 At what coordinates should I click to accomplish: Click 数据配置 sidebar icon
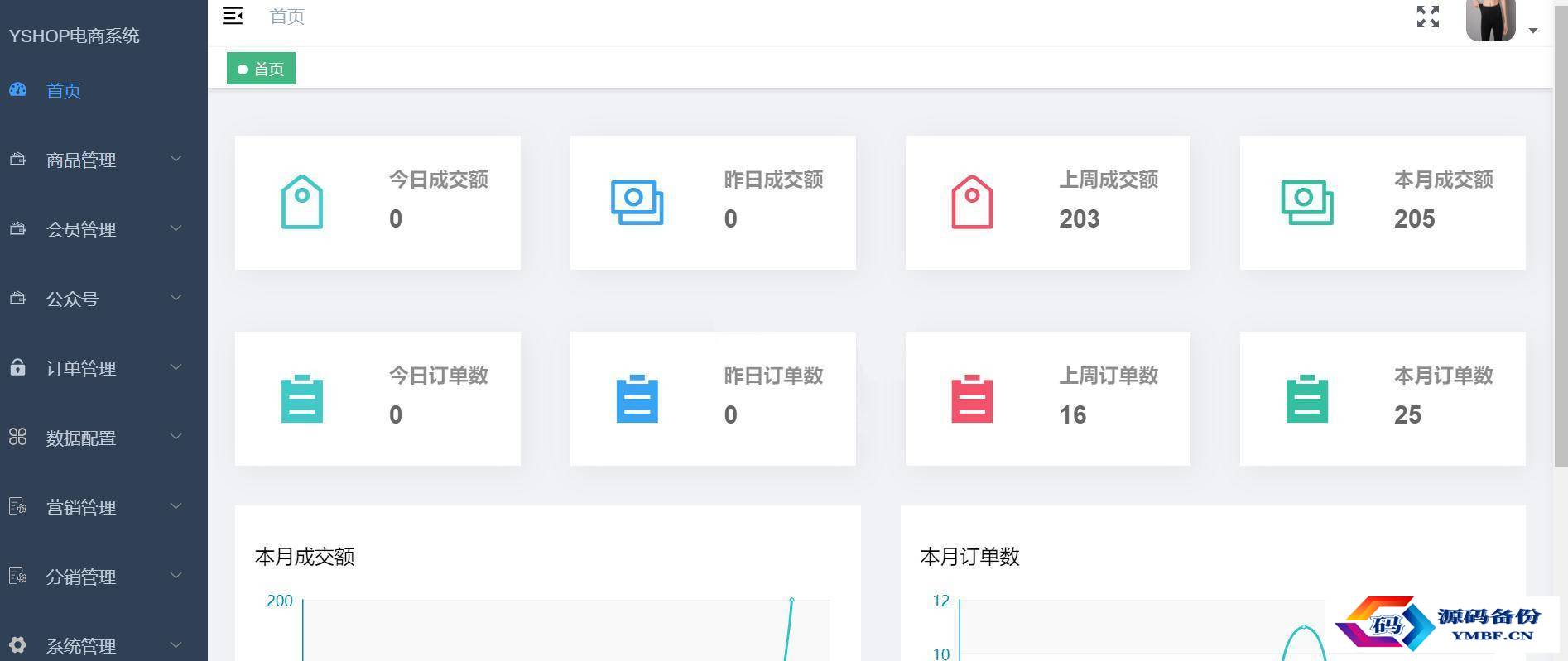pos(17,437)
